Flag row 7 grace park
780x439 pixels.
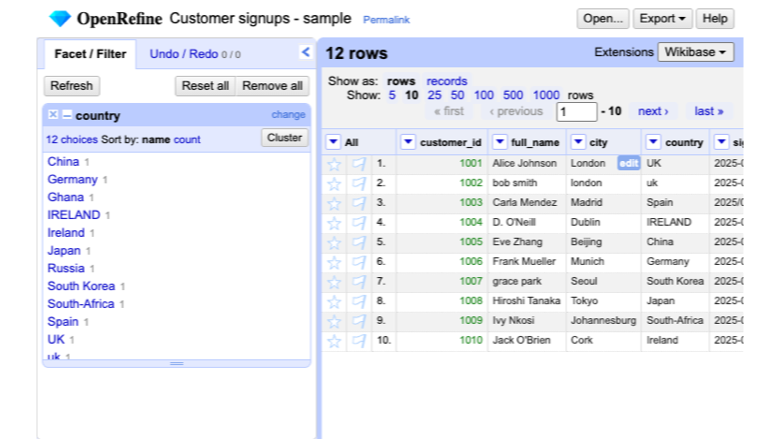pos(359,282)
